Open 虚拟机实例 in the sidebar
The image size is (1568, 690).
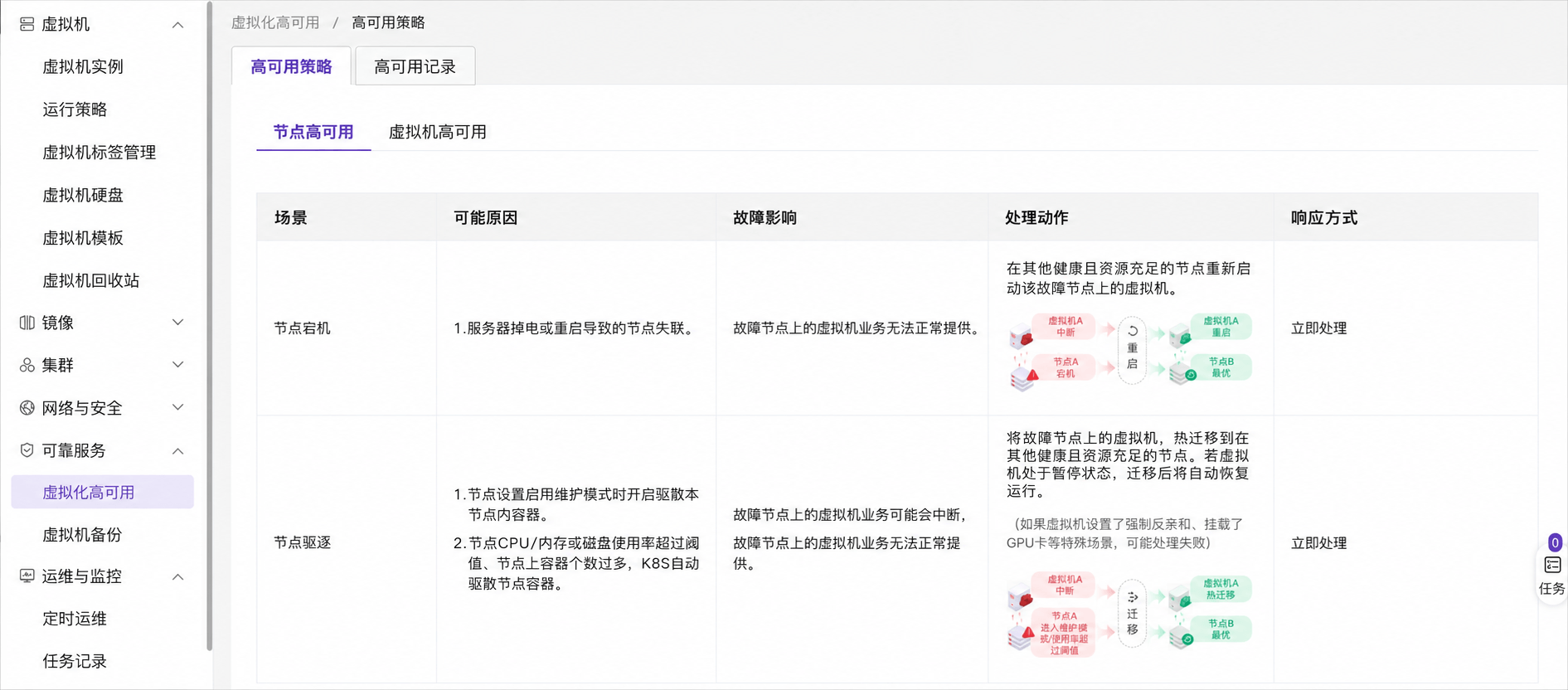tap(83, 67)
